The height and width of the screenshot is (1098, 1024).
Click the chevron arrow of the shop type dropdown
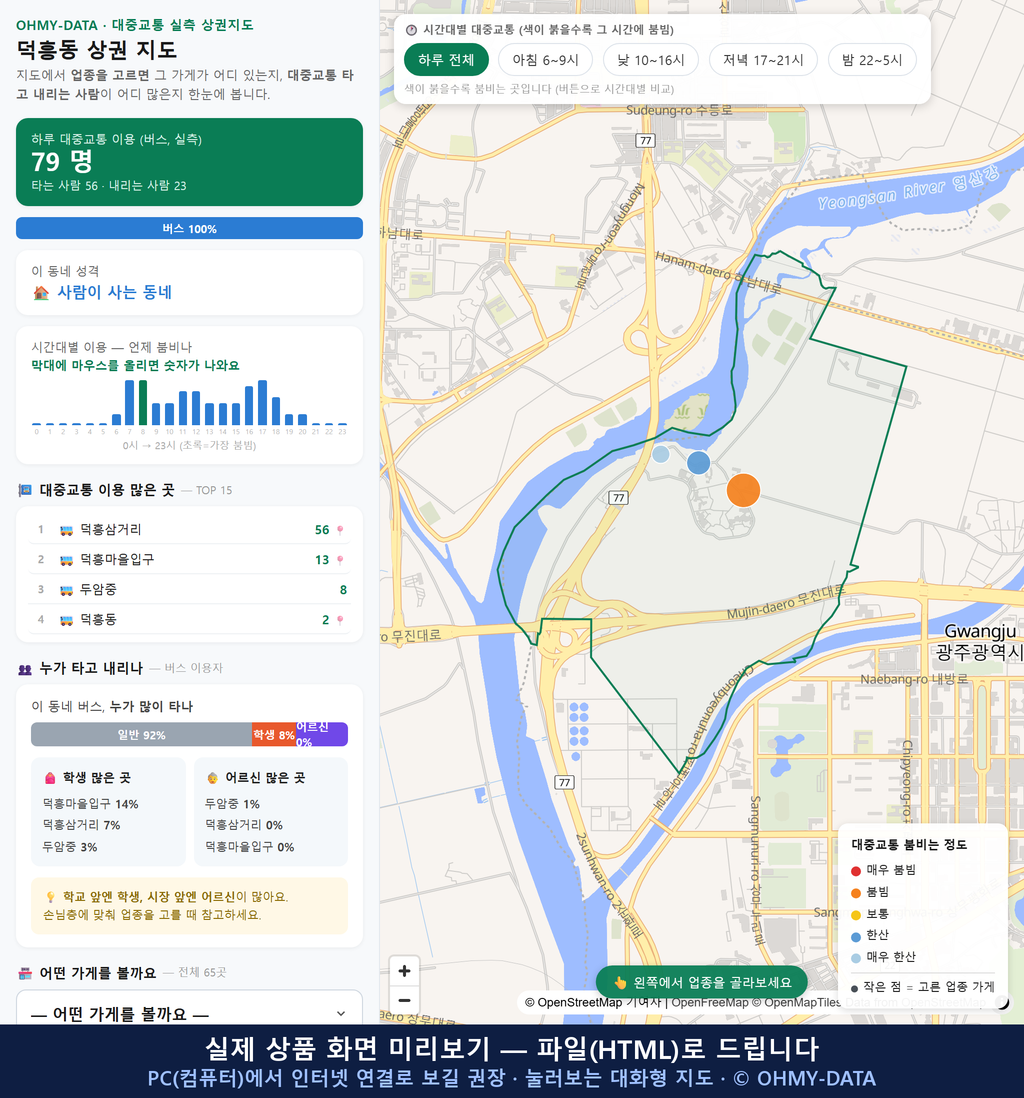(340, 1014)
